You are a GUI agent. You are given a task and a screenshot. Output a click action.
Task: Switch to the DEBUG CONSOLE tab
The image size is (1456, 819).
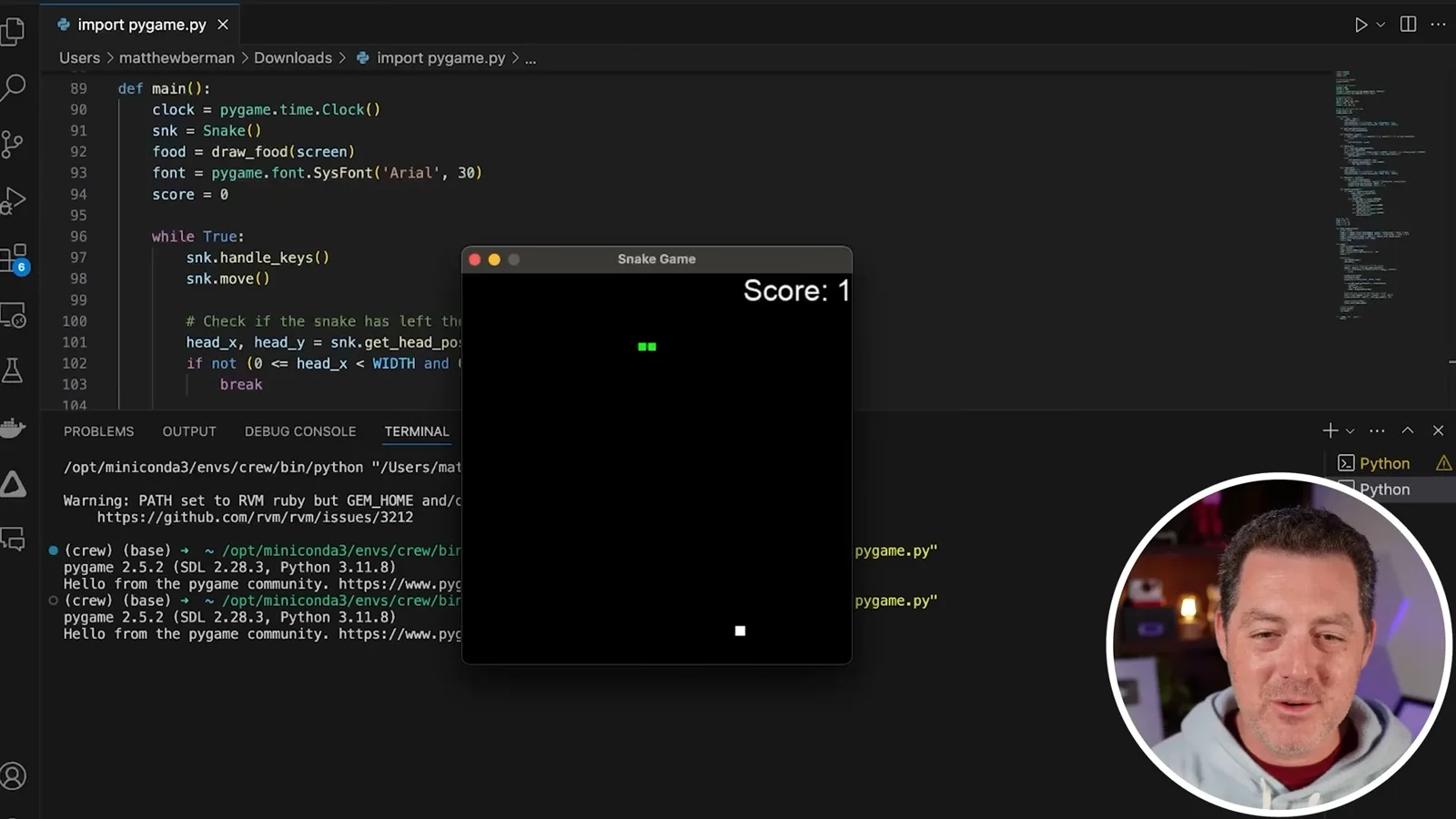[300, 431]
